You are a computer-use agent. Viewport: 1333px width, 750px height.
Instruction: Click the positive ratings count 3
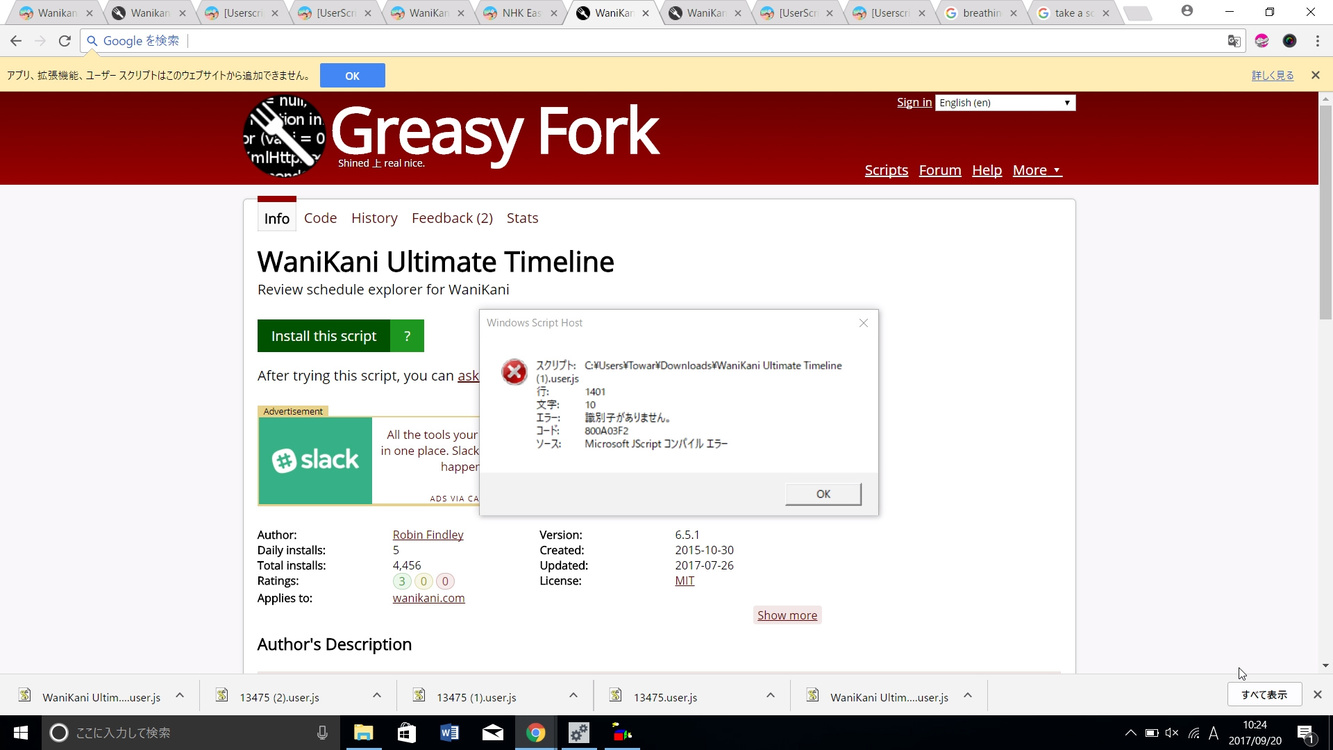pyautogui.click(x=402, y=581)
